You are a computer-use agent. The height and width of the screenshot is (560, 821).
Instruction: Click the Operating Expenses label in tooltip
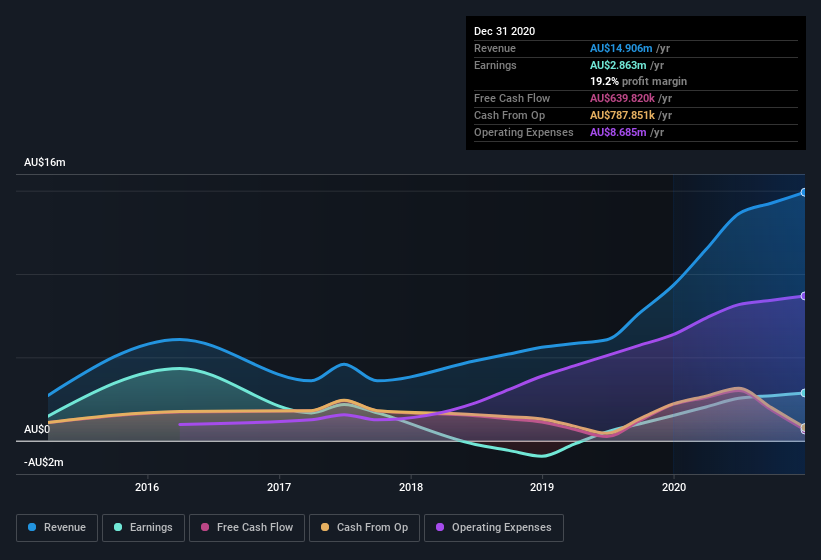tap(524, 132)
